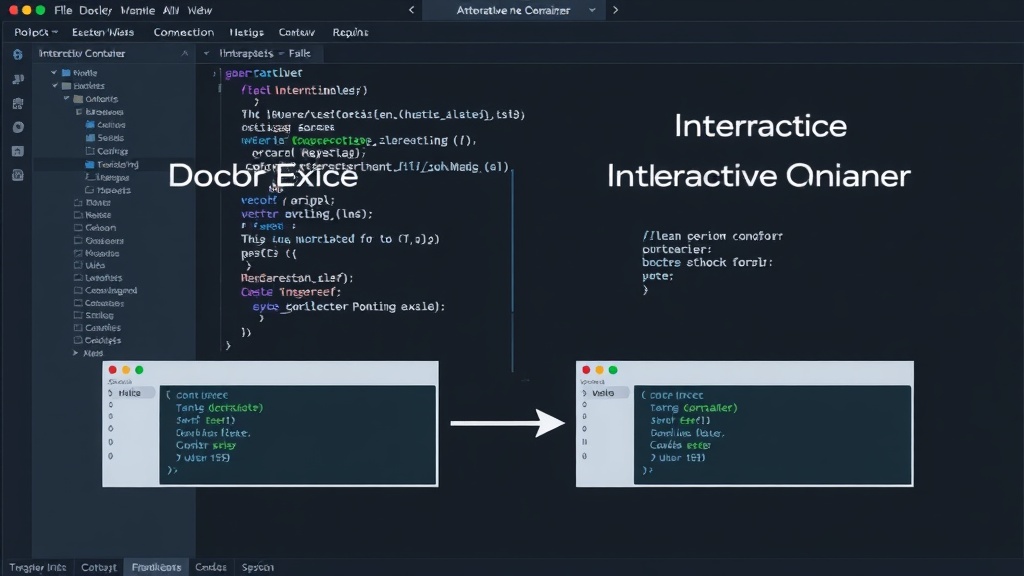
Task: Click the blue folder icon beside Nodie
Action: [66, 73]
